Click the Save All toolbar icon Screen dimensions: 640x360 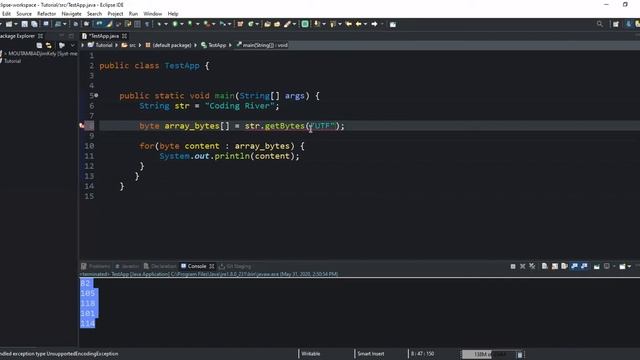coord(35,24)
